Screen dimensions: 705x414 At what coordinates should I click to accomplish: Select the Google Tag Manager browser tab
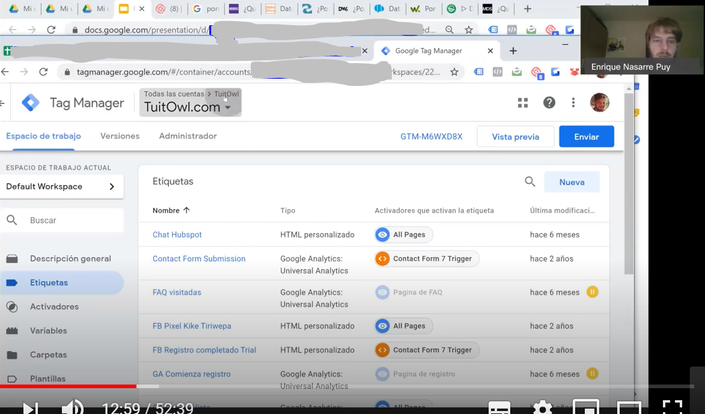437,51
